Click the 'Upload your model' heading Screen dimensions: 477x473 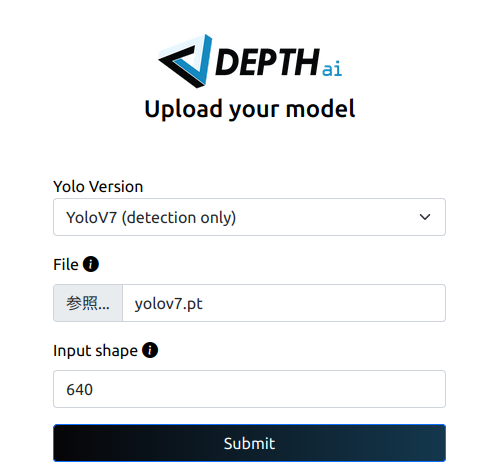point(250,109)
